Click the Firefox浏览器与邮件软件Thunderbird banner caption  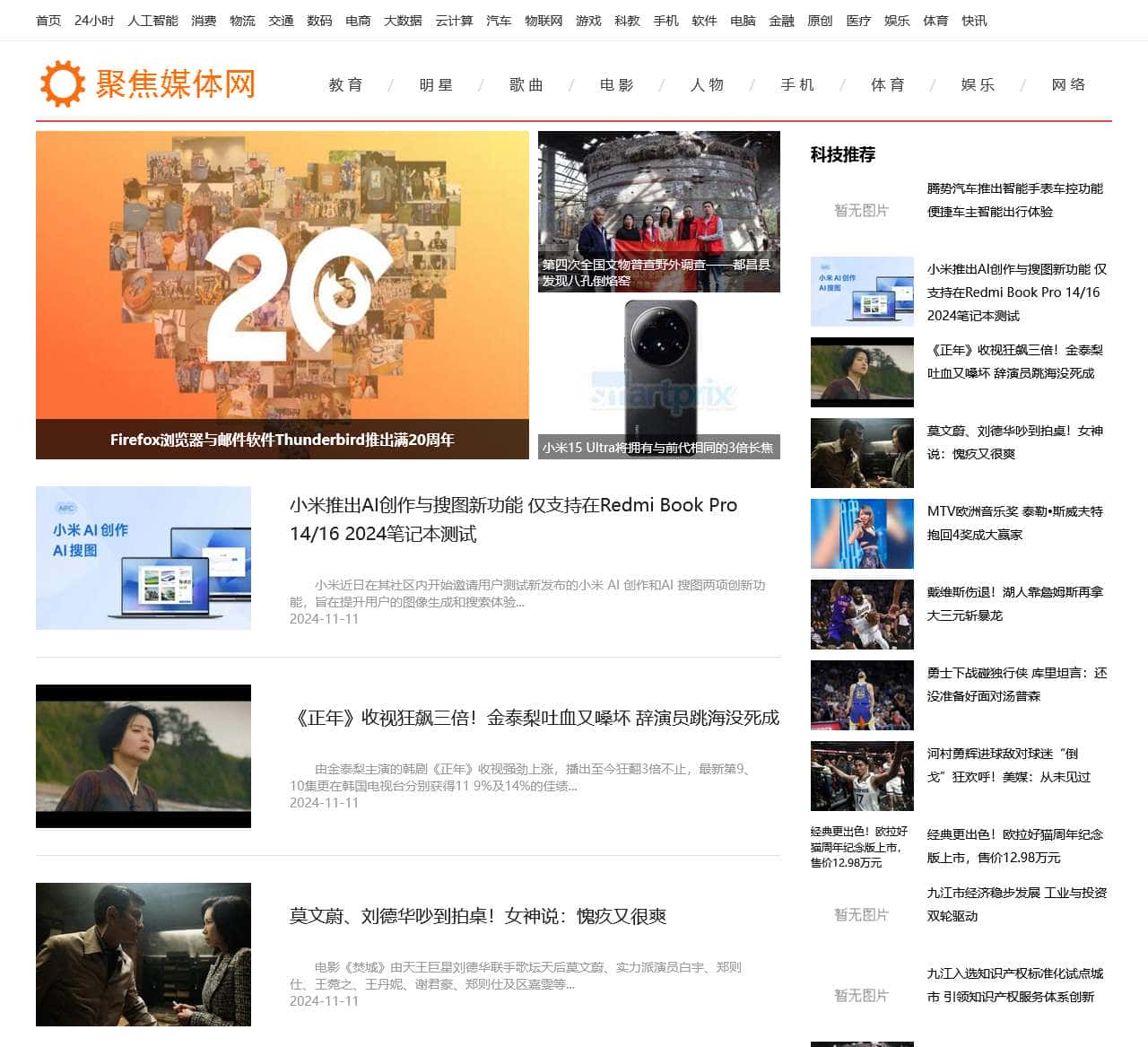pos(283,440)
